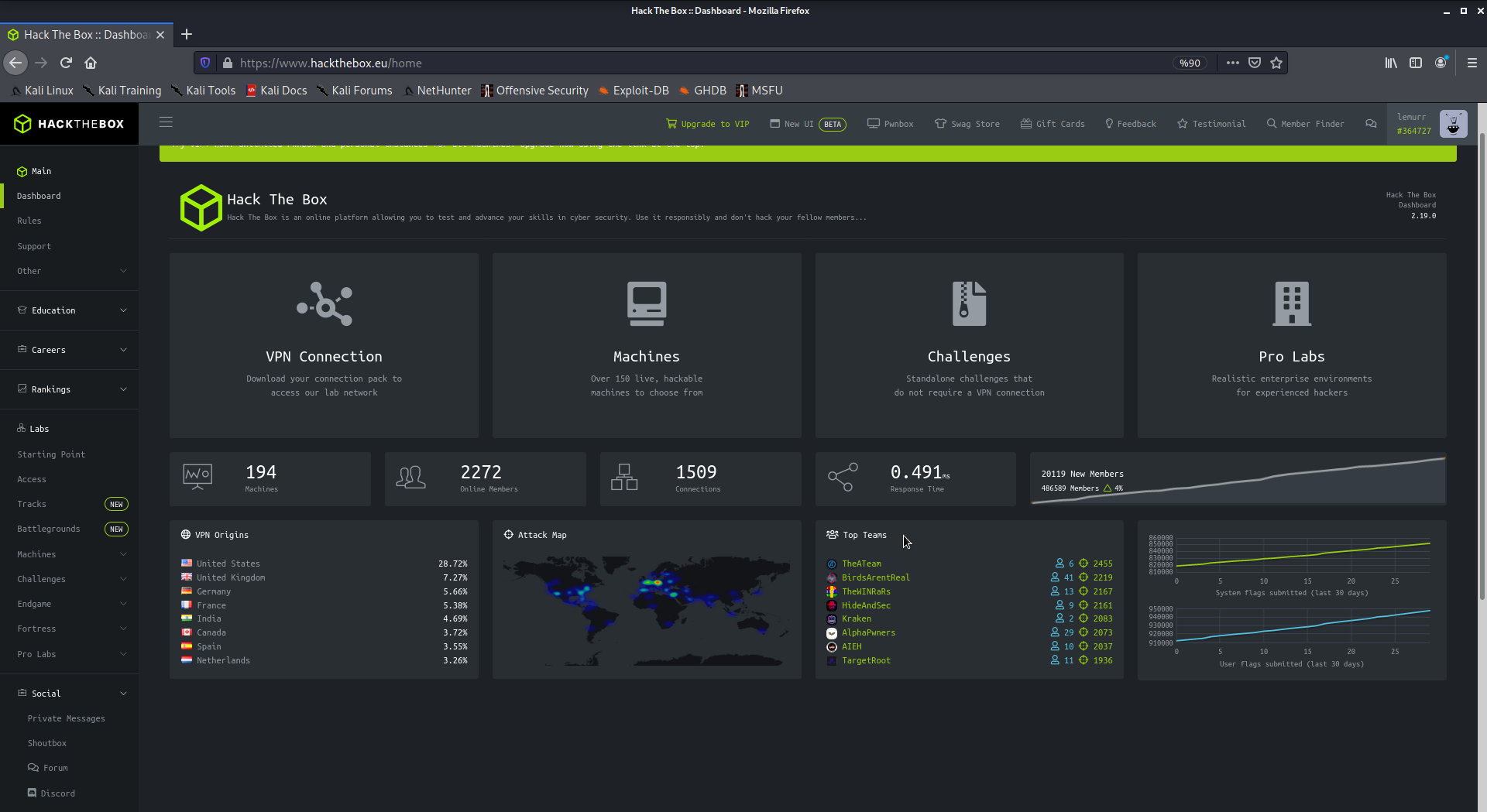Image resolution: width=1487 pixels, height=812 pixels.
Task: Open the chat messages icon in header
Action: (1371, 124)
